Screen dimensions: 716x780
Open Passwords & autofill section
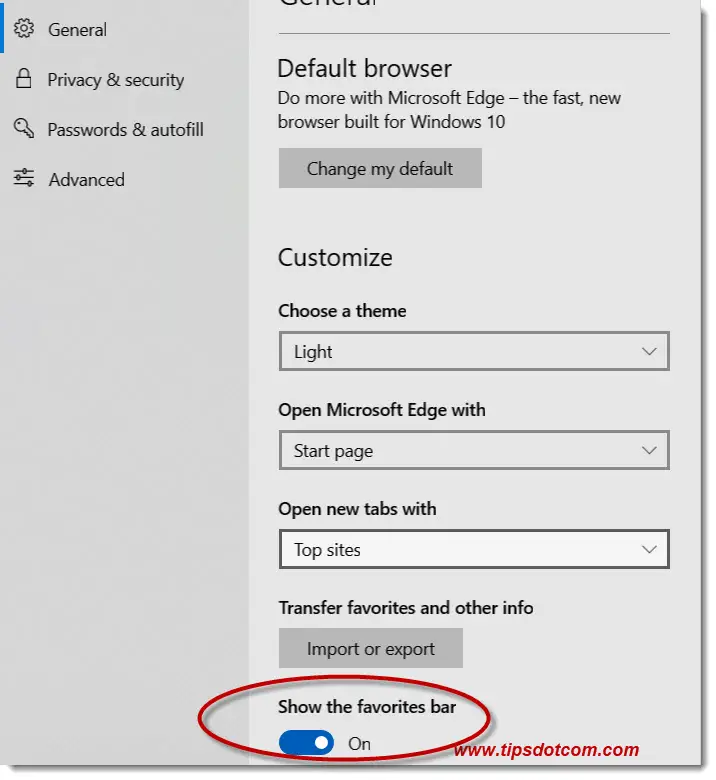pos(125,130)
